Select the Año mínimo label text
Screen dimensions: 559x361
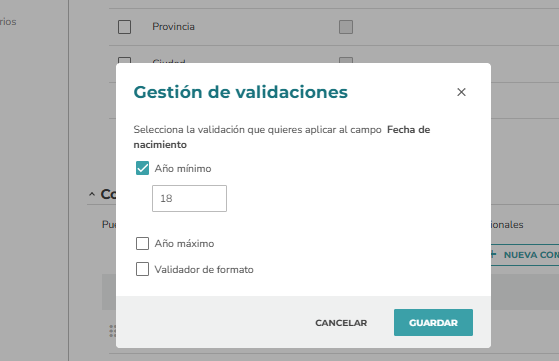tap(183, 168)
